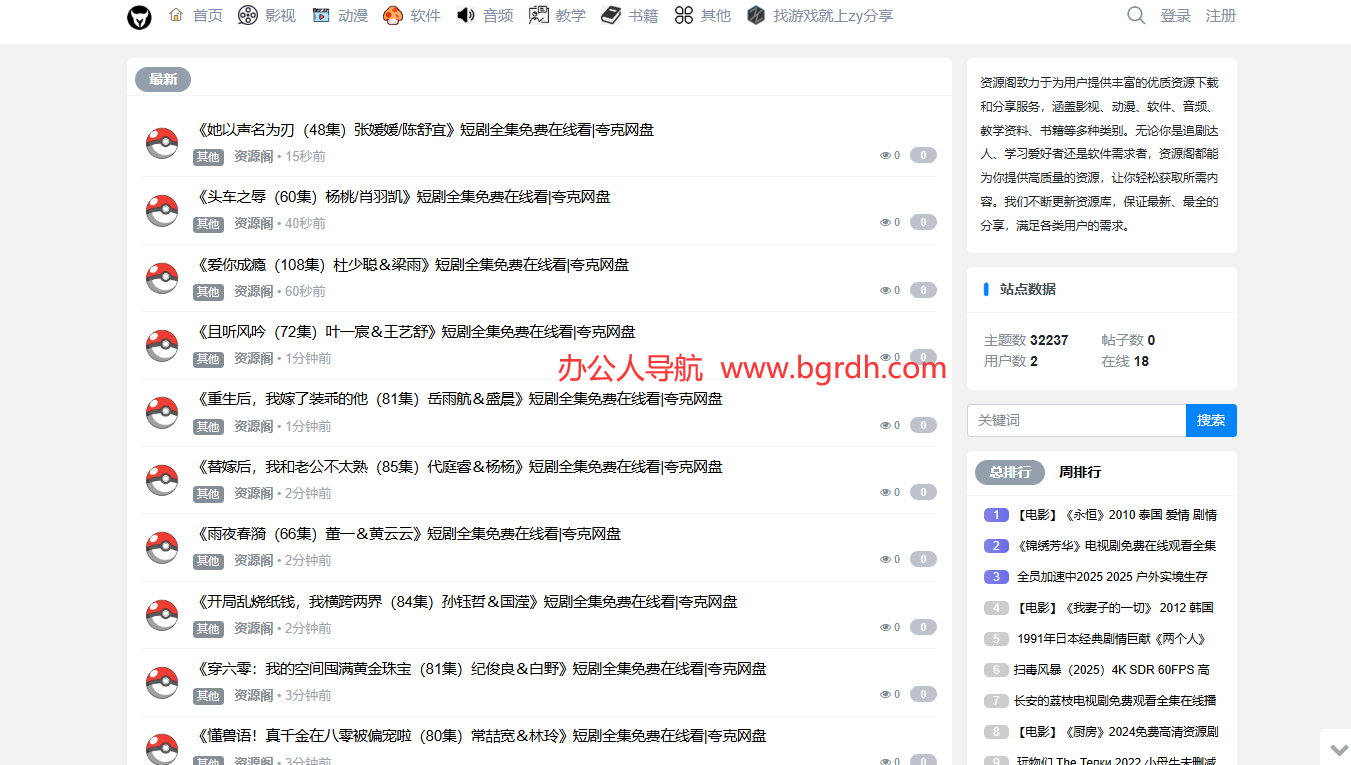
Task: Open the 教学 teaching section
Action: 558,16
